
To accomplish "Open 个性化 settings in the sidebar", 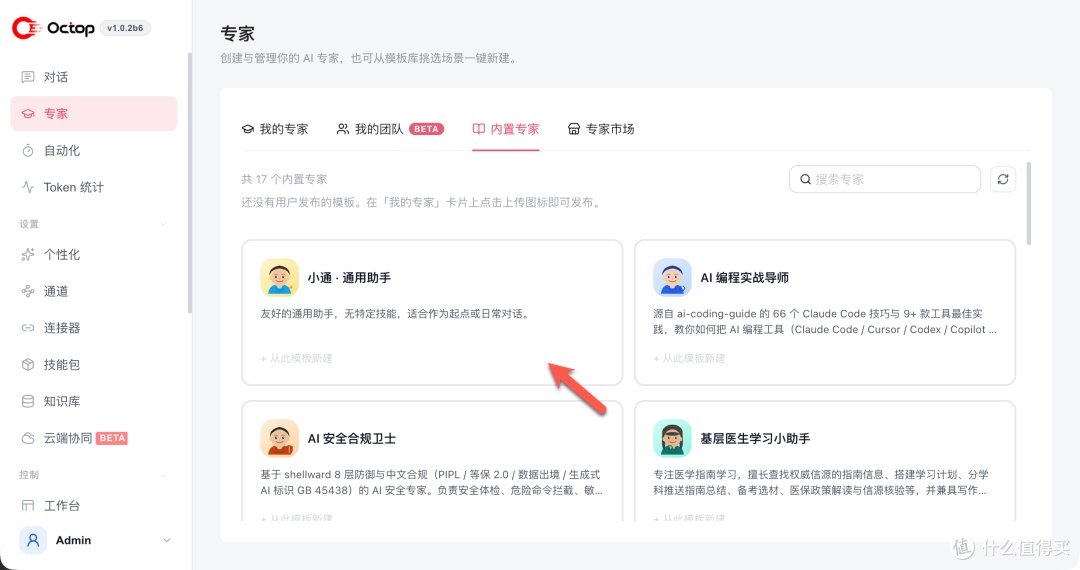I will [94, 255].
